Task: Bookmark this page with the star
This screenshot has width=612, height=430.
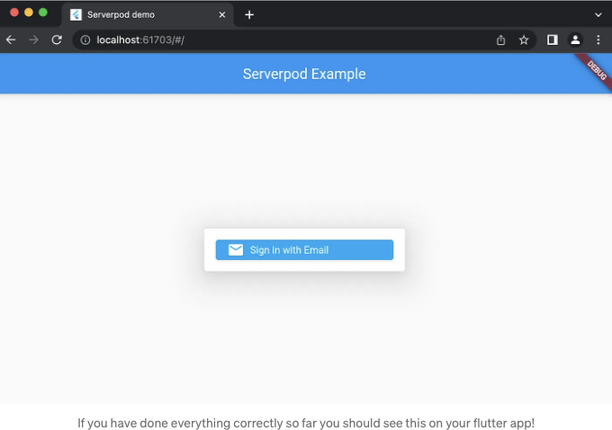Action: pos(524,40)
